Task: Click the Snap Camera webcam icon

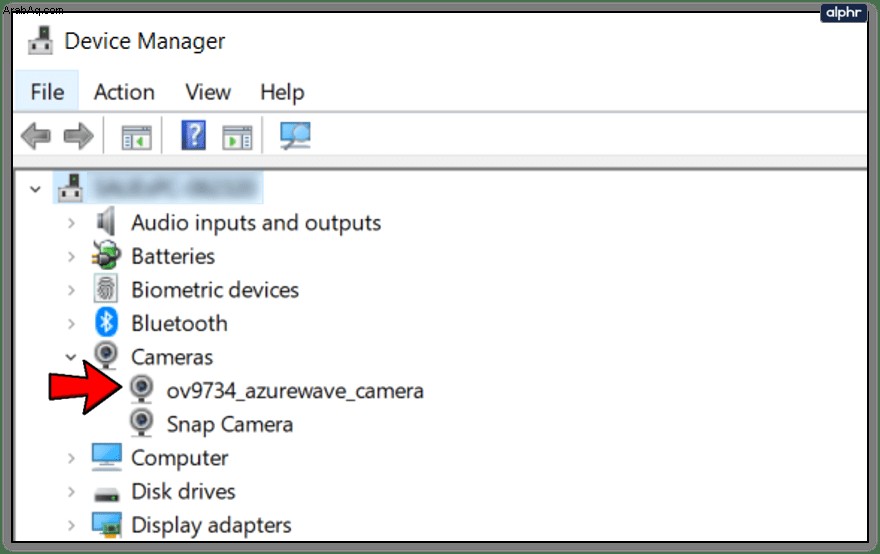Action: point(141,423)
